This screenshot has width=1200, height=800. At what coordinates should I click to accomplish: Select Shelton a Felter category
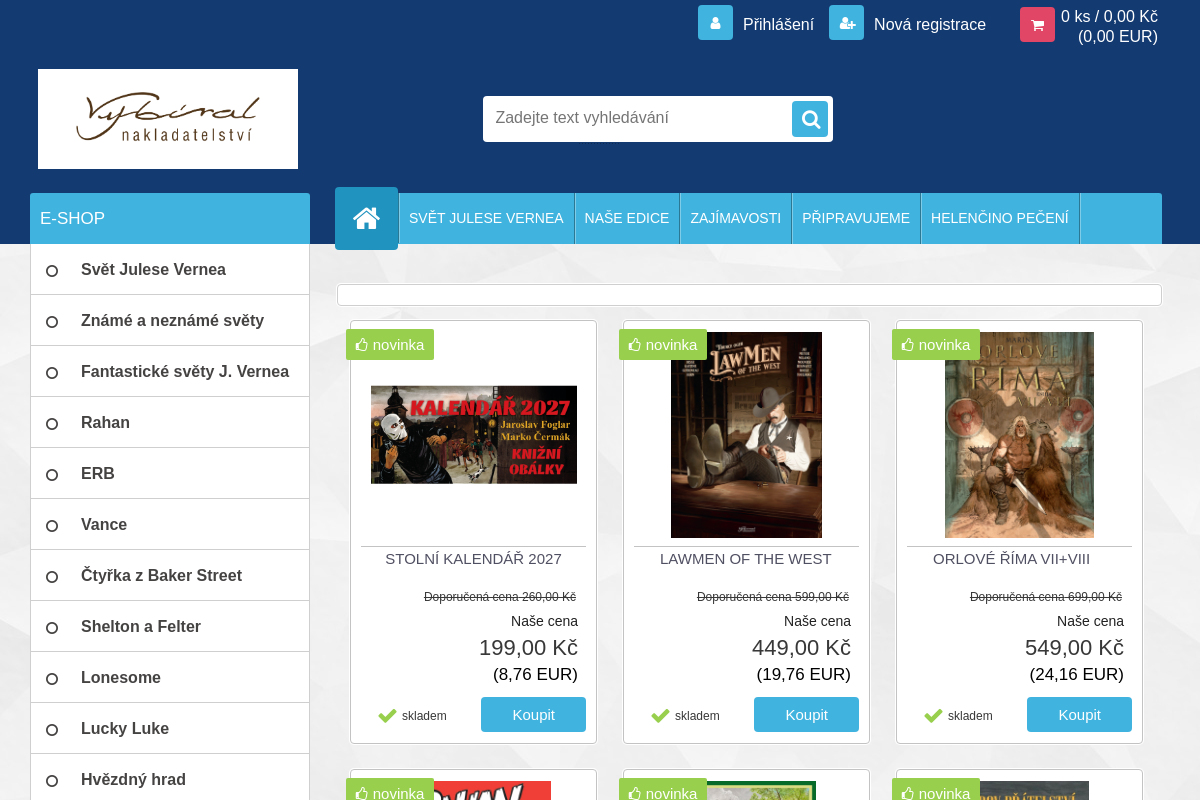(x=170, y=627)
